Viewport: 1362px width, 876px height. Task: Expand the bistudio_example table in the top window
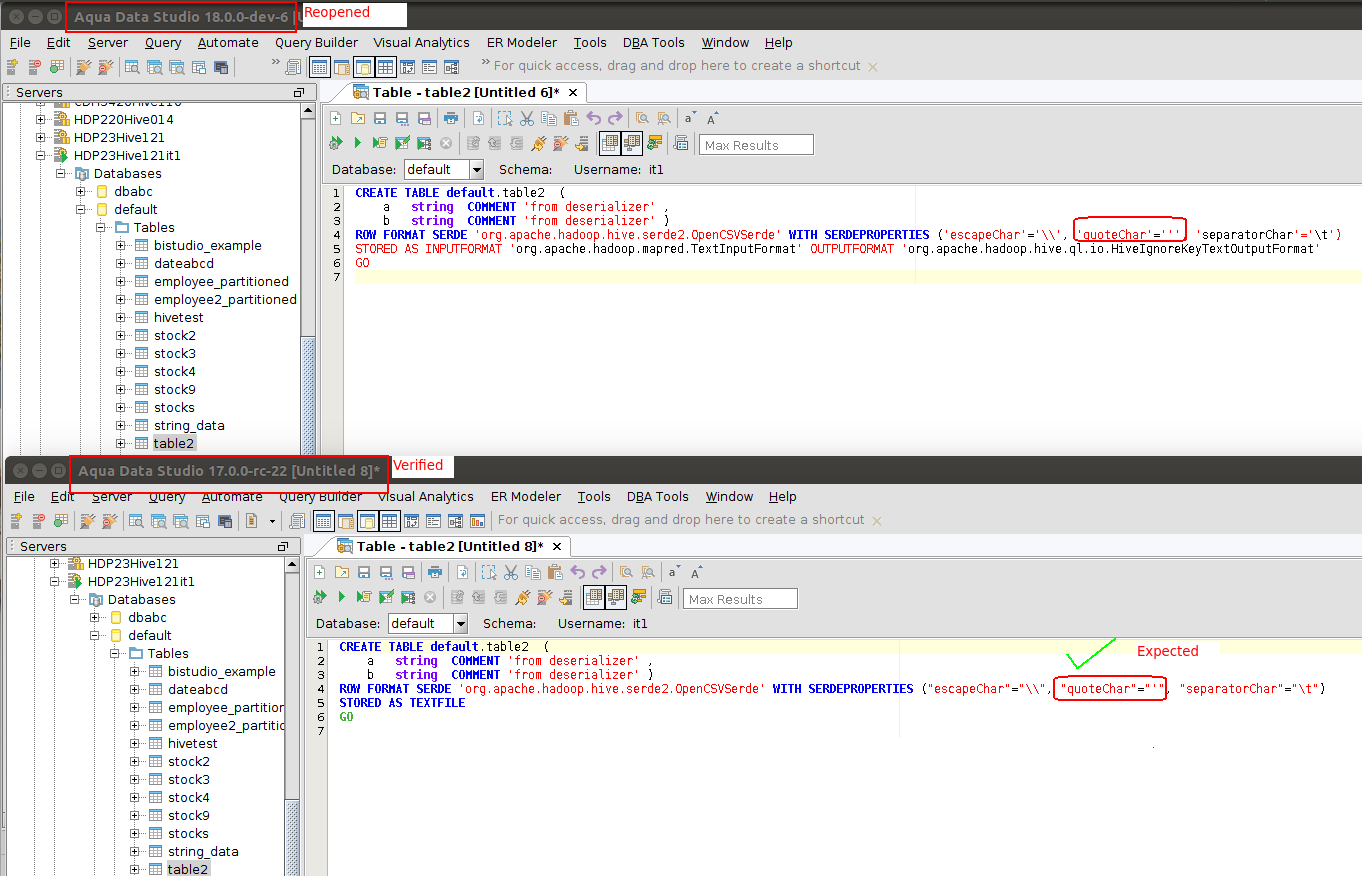121,245
